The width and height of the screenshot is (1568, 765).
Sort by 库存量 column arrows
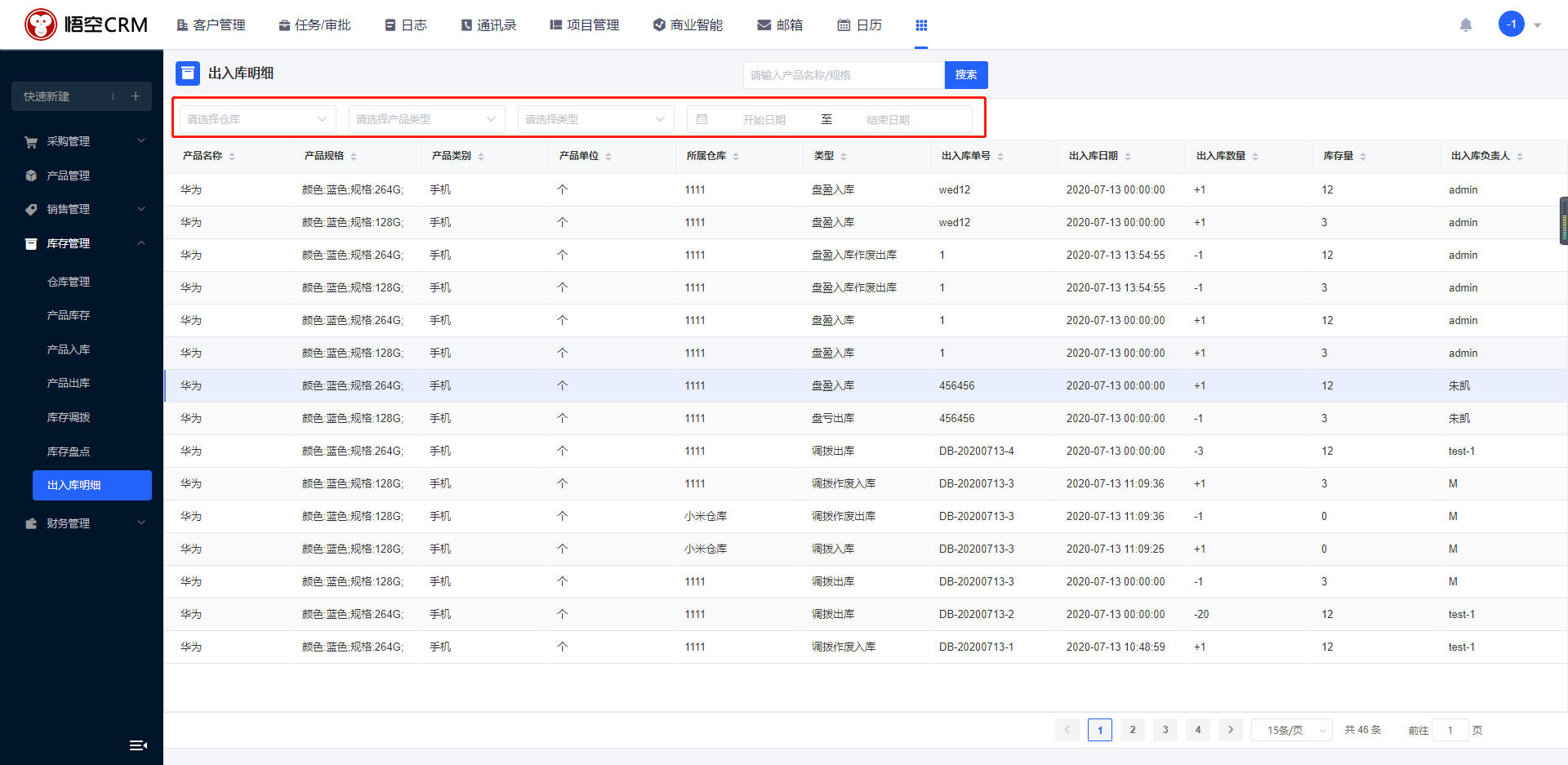(x=1363, y=156)
